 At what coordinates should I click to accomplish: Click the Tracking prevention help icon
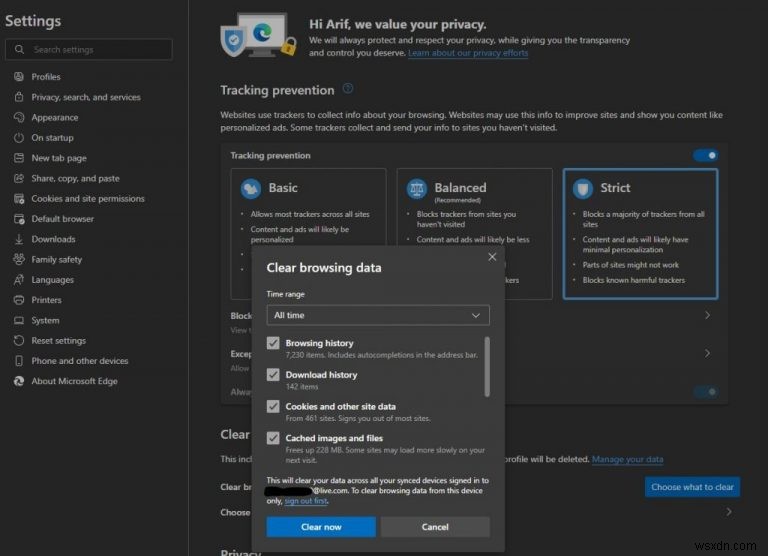point(348,89)
